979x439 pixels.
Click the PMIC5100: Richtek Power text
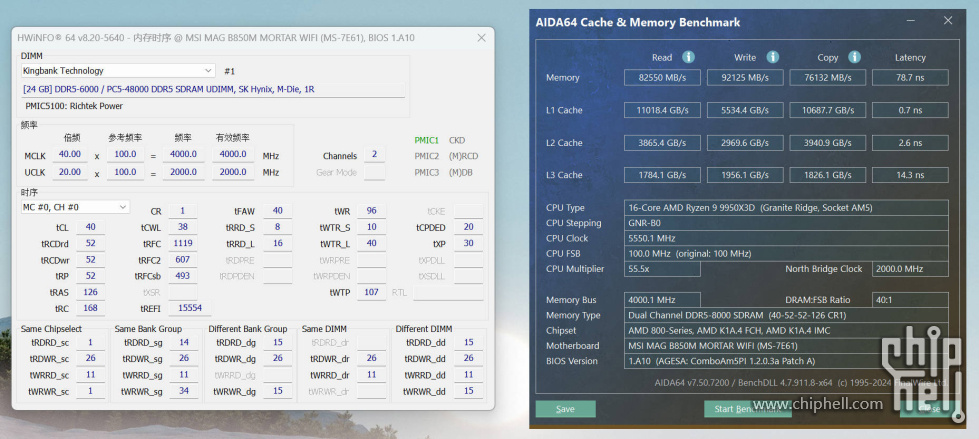click(74, 106)
